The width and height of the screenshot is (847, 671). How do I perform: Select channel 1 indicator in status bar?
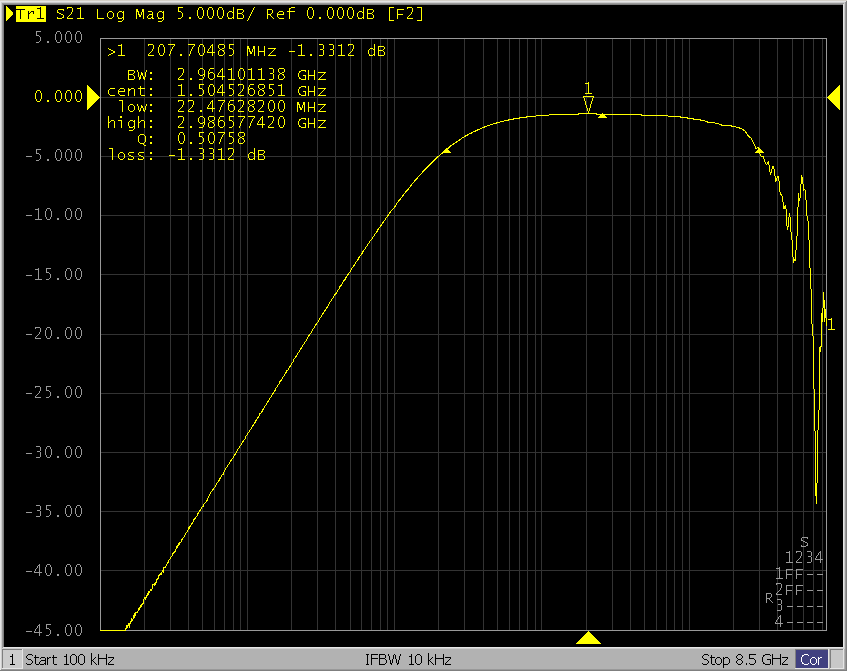click(x=11, y=660)
